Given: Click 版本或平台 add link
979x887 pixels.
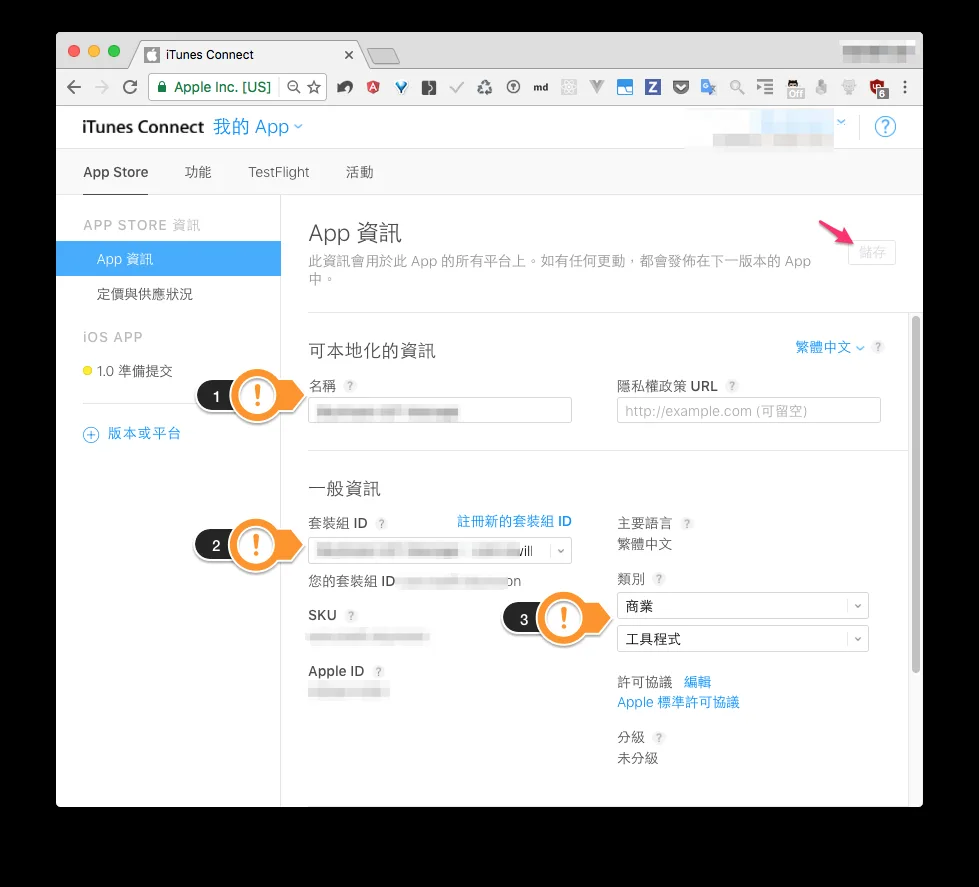Looking at the screenshot, I should 132,434.
